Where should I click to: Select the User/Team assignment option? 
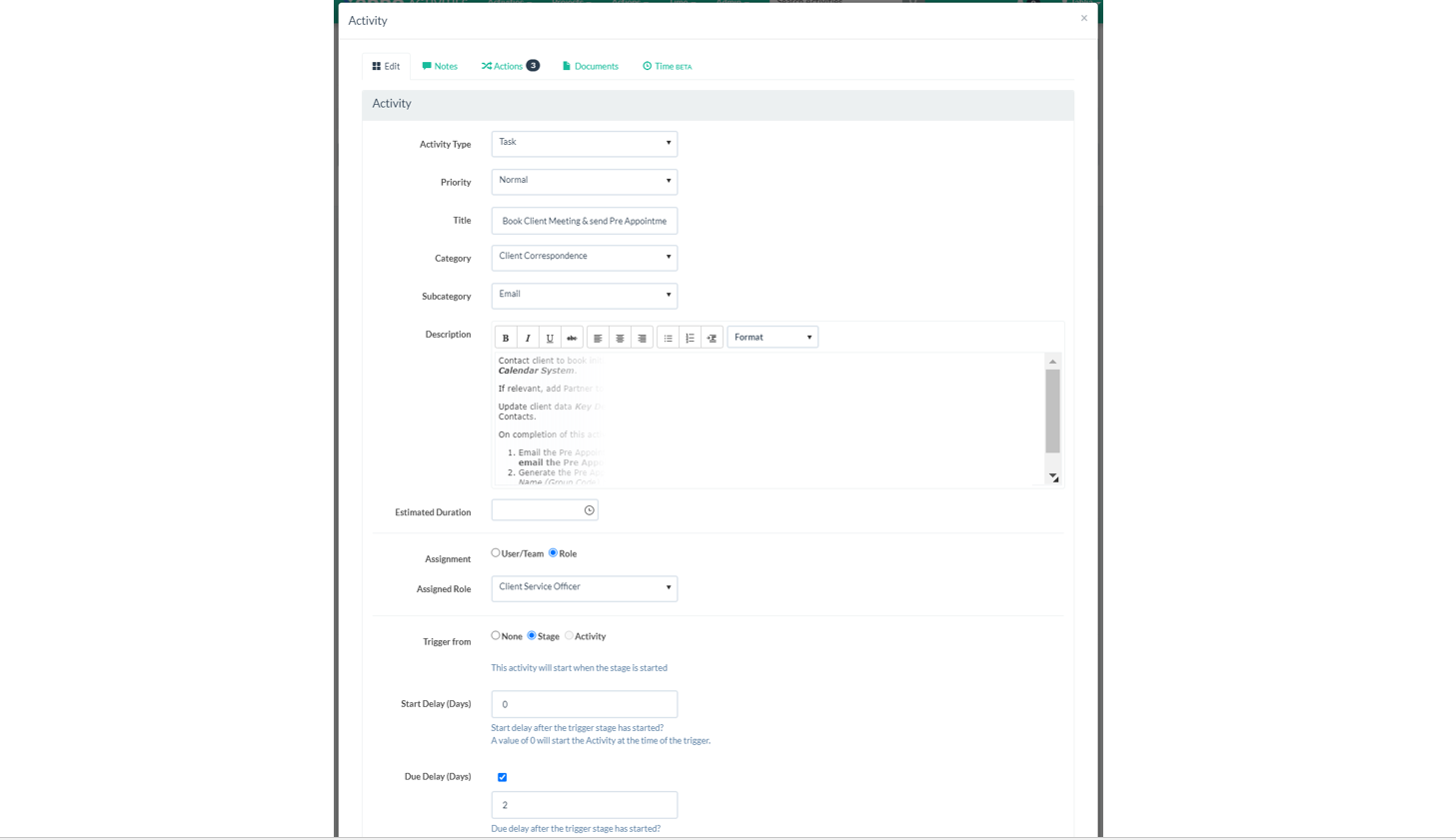496,552
